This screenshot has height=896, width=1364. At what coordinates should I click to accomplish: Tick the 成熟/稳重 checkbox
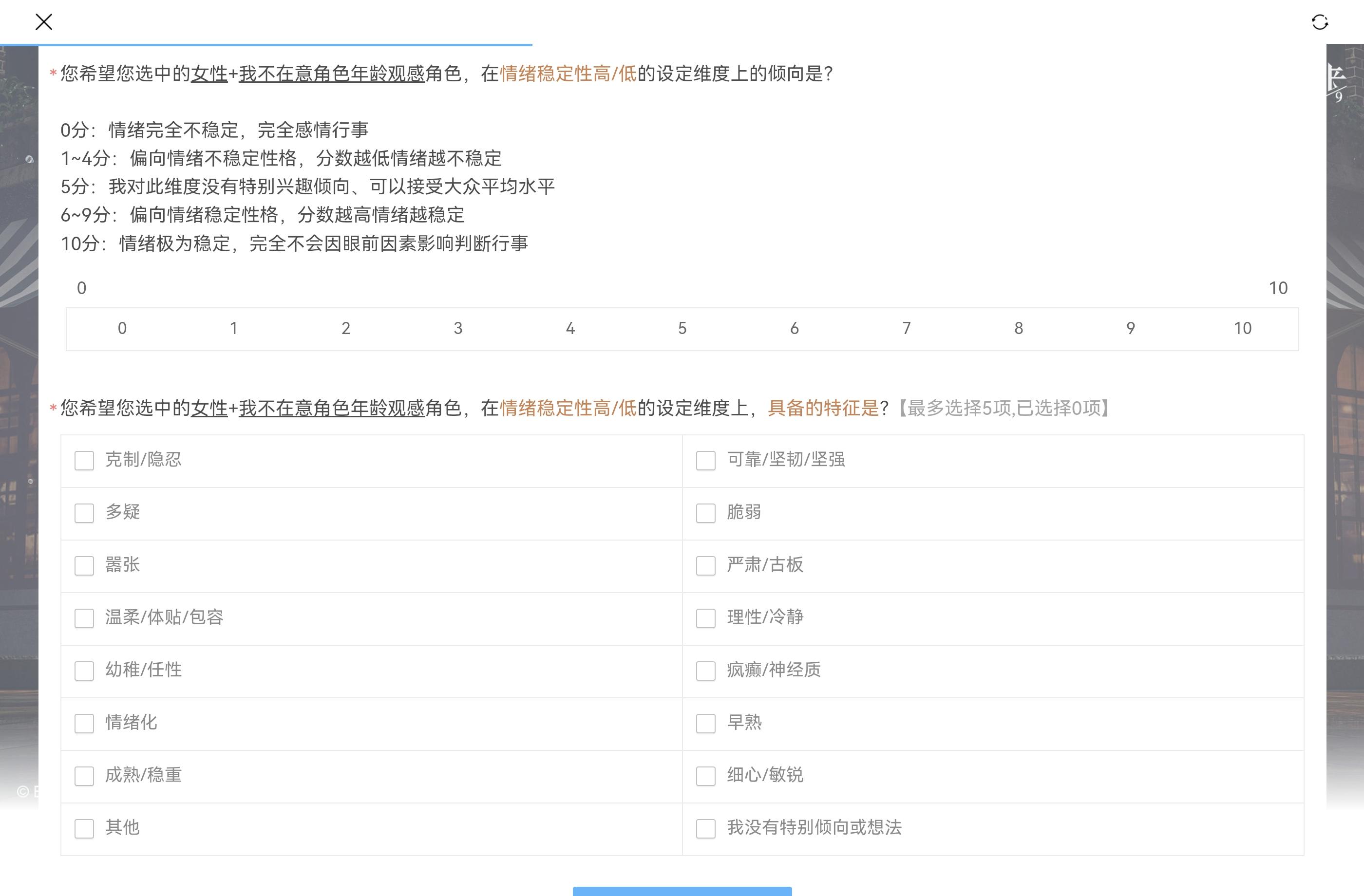coord(84,776)
